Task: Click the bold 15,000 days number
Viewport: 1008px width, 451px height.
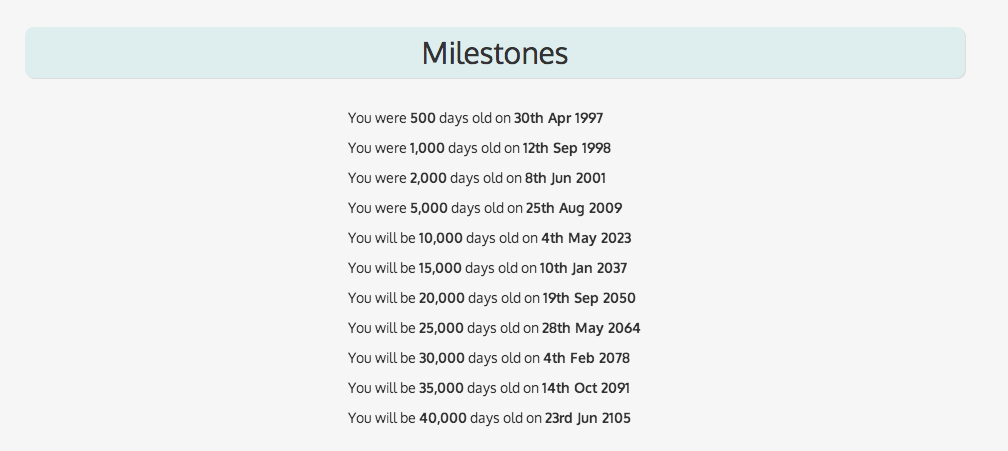Action: [440, 268]
